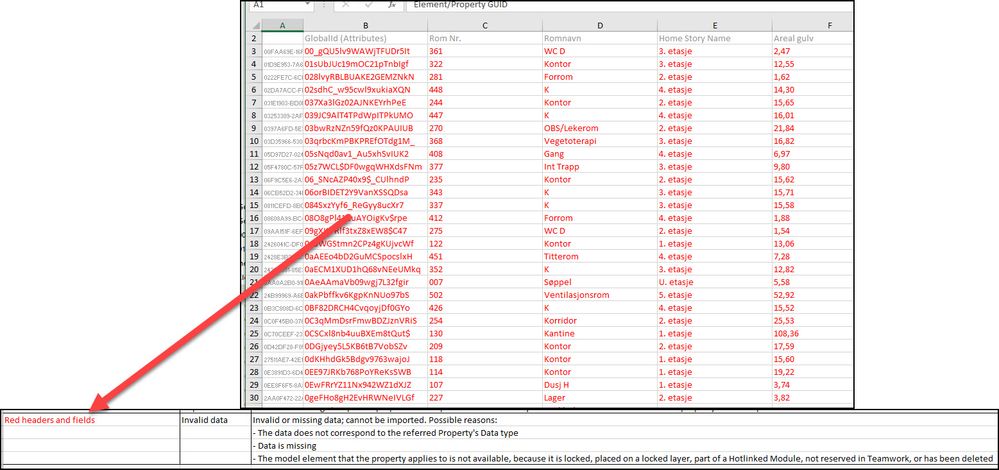
Task: Select cell 01sUbJUc19mOC21pTnbIgf
Action: [365, 64]
